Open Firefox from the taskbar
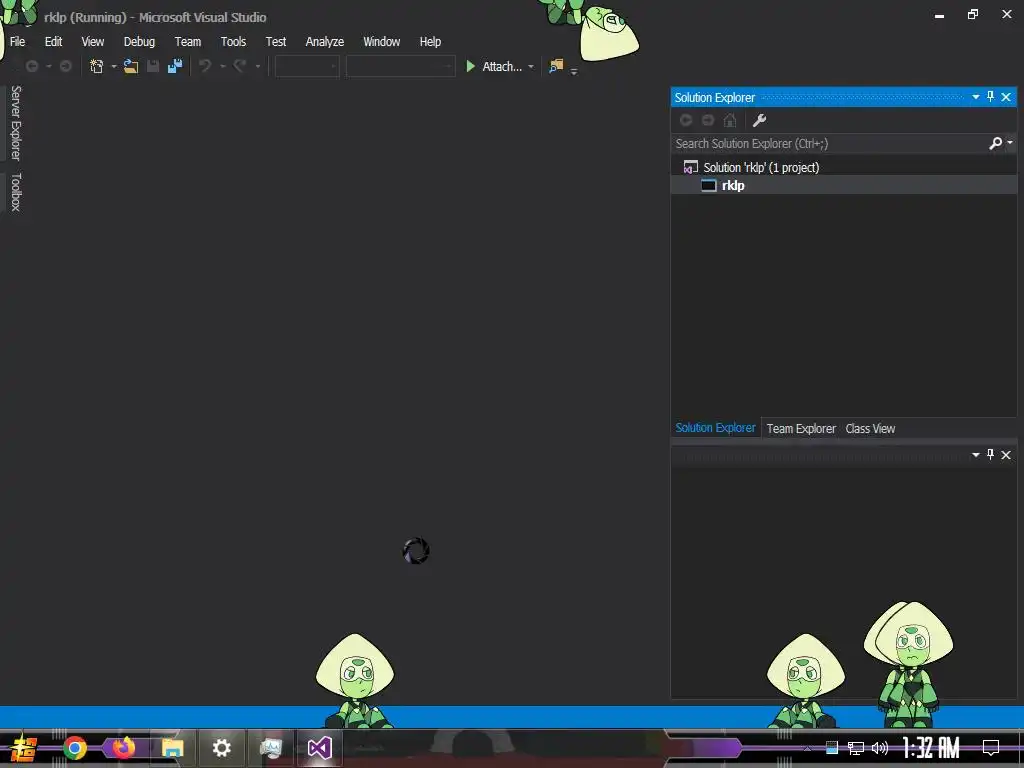 click(123, 748)
